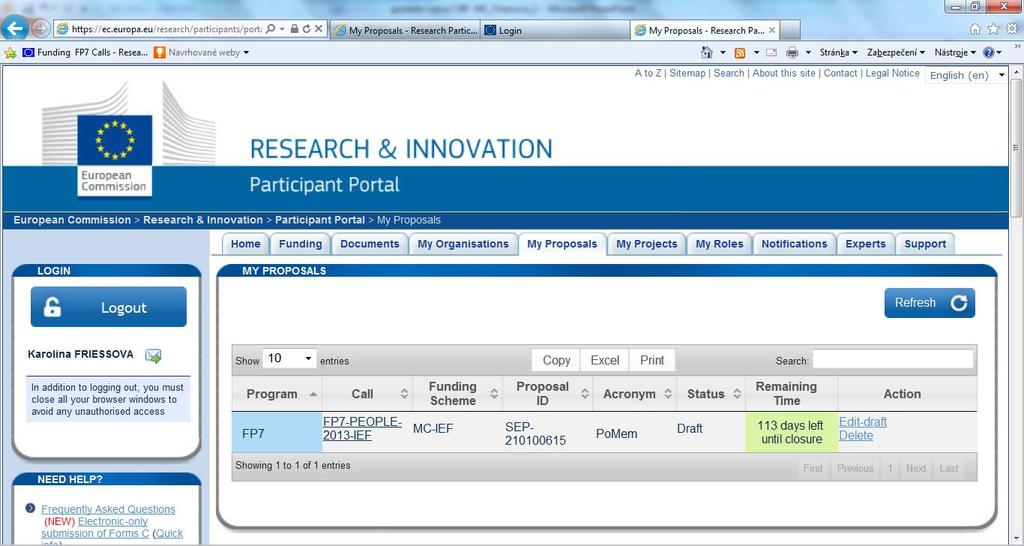Click the Refresh proposals button
The height and width of the screenshot is (546, 1024).
point(929,303)
